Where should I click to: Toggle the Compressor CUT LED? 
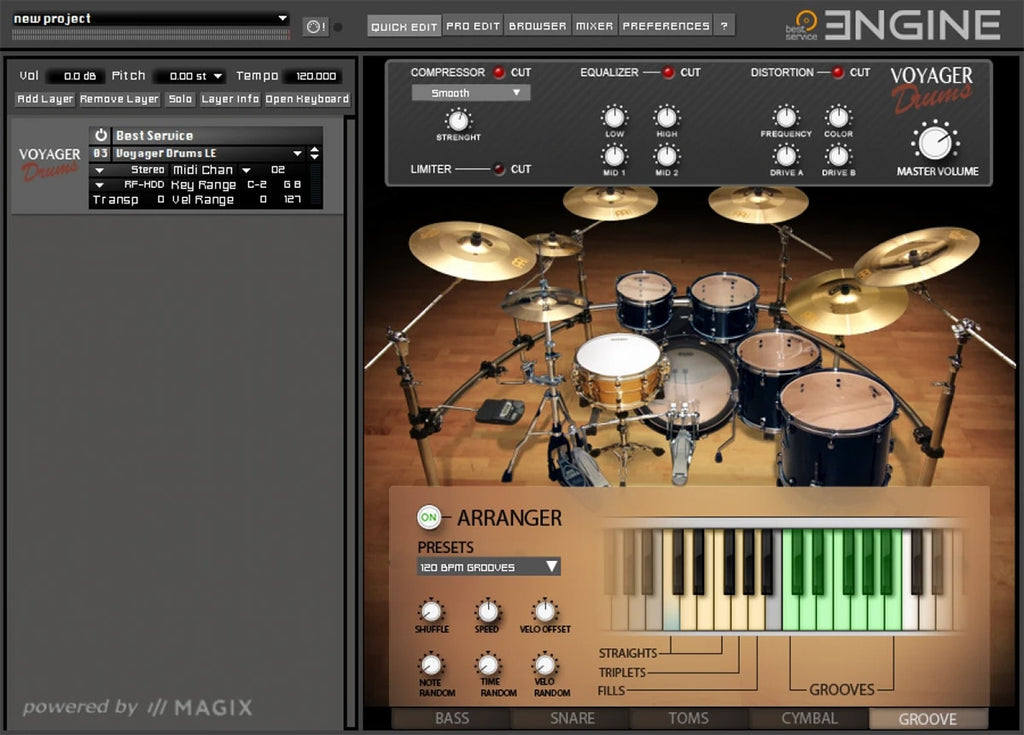[499, 72]
